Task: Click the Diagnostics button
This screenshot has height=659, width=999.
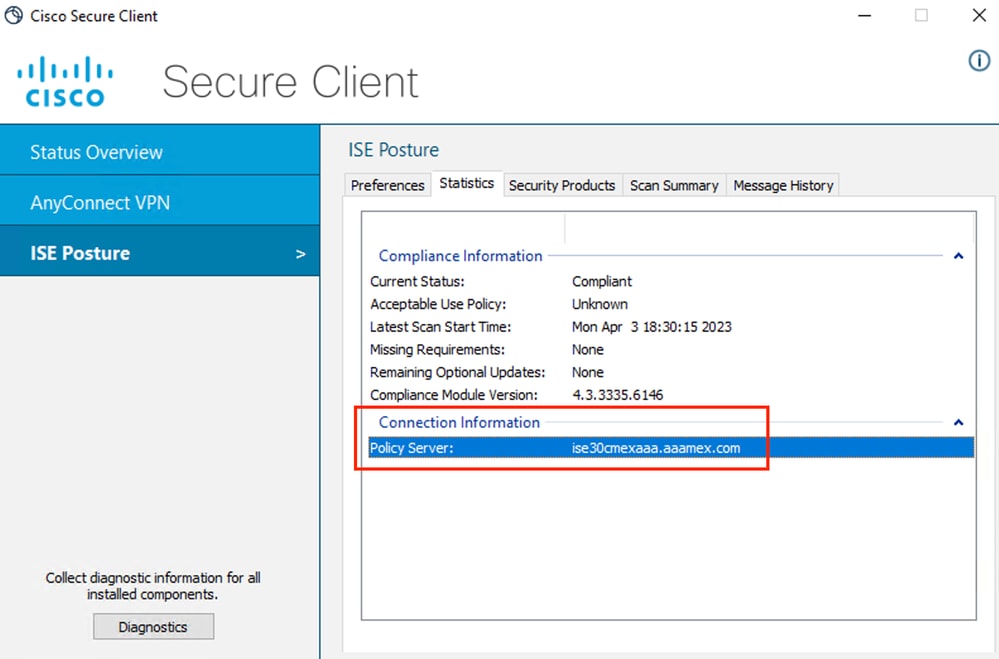Action: [x=152, y=626]
